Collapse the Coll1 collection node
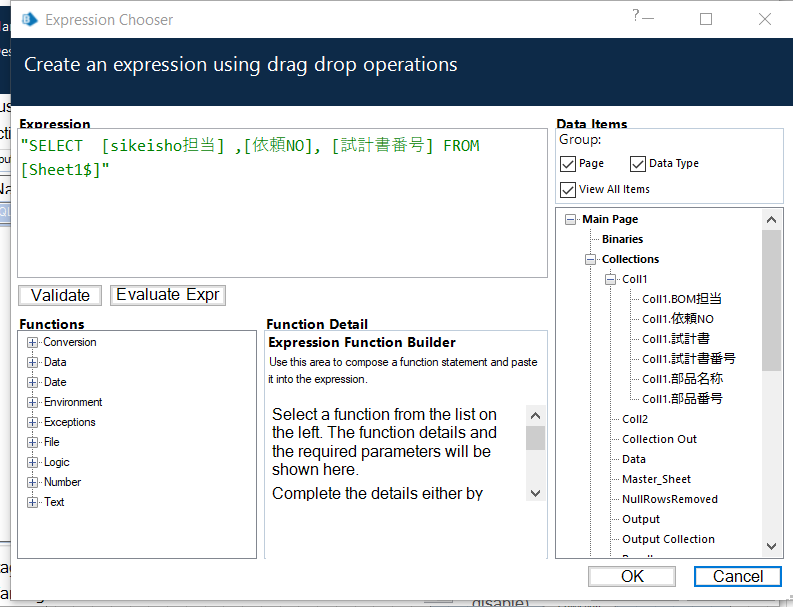Image resolution: width=793 pixels, height=607 pixels. coord(611,279)
